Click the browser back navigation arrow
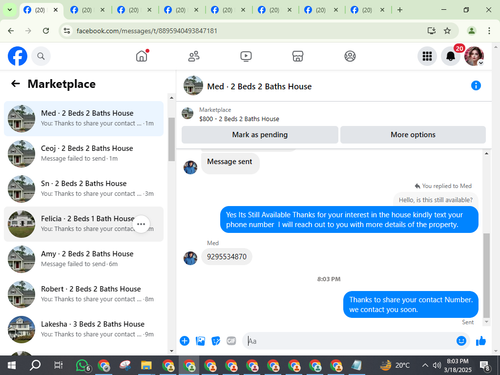This screenshot has width=500, height=375. click(x=11, y=31)
